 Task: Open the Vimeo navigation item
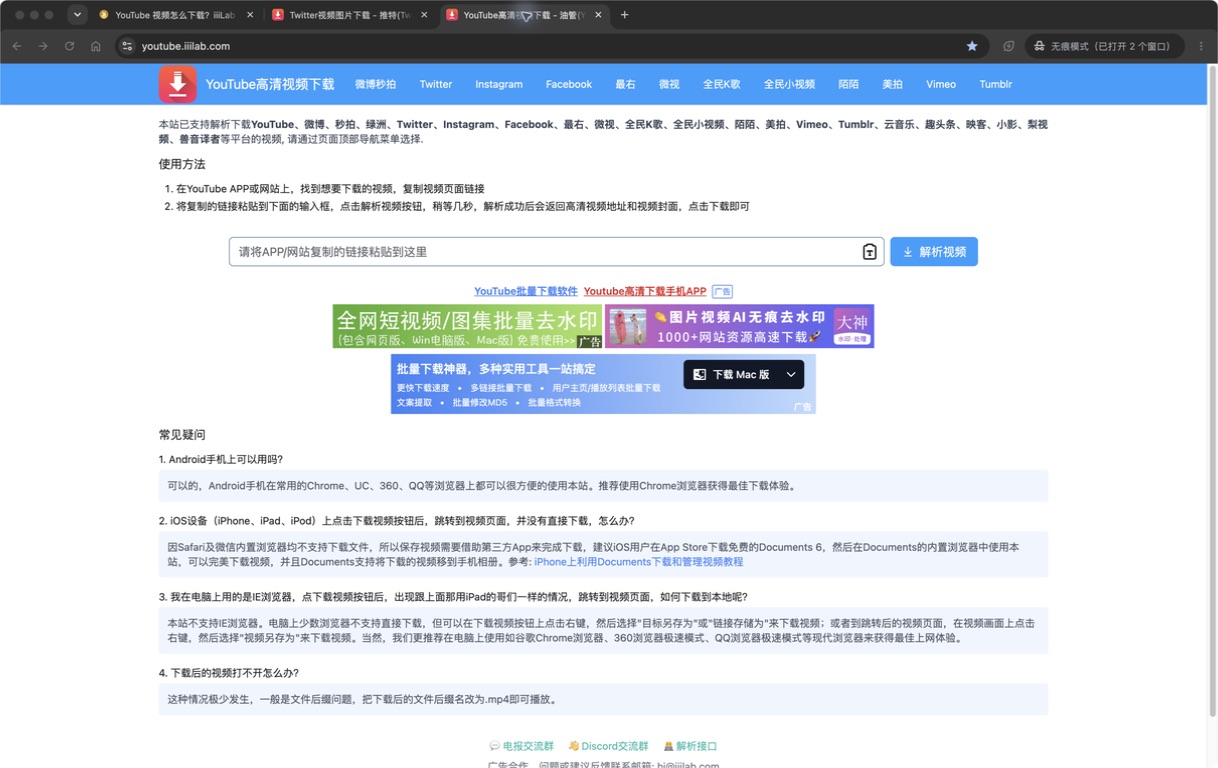coord(941,84)
